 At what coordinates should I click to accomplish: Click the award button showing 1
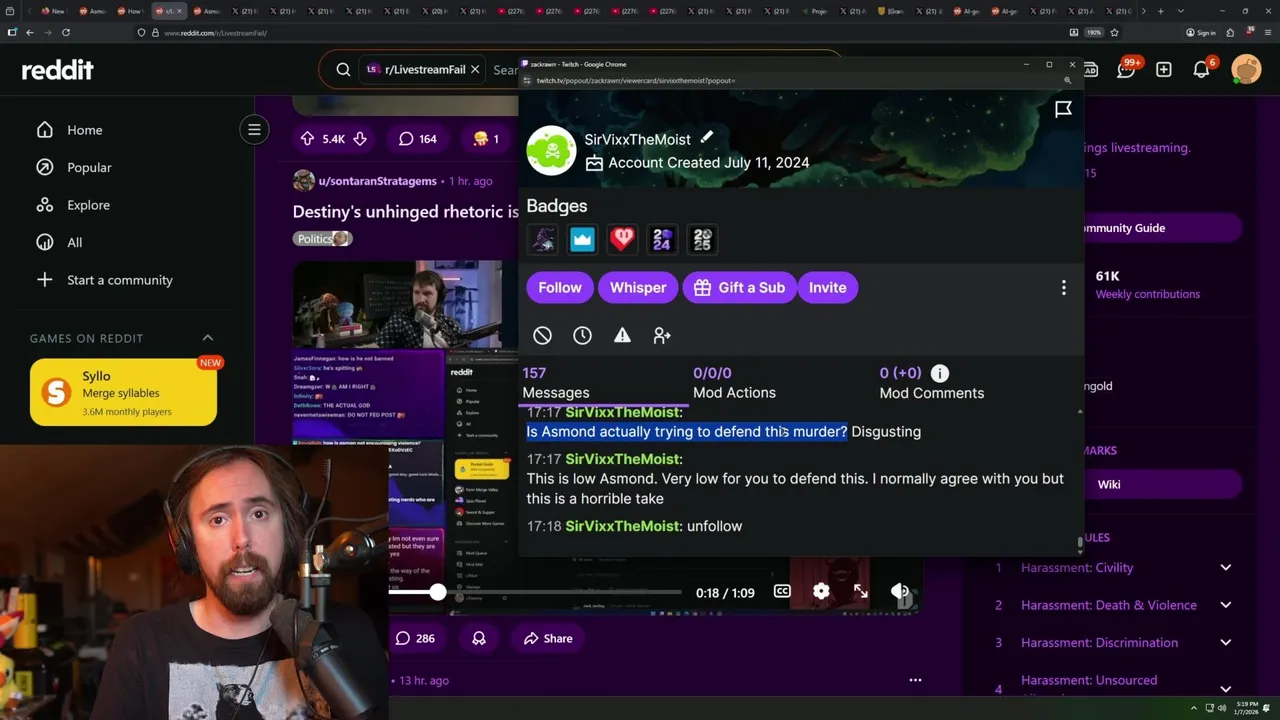pos(485,139)
